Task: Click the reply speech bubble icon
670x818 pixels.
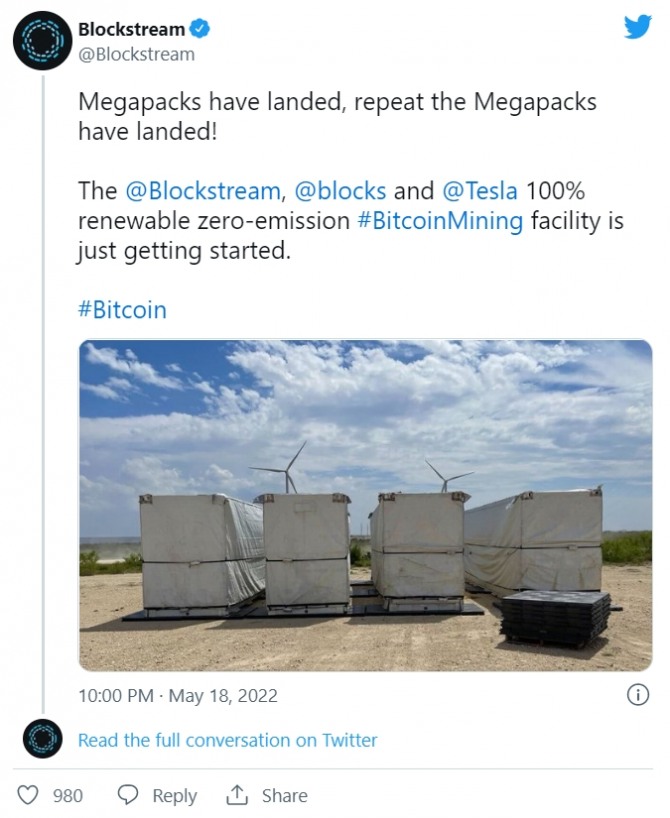Action: tap(127, 795)
